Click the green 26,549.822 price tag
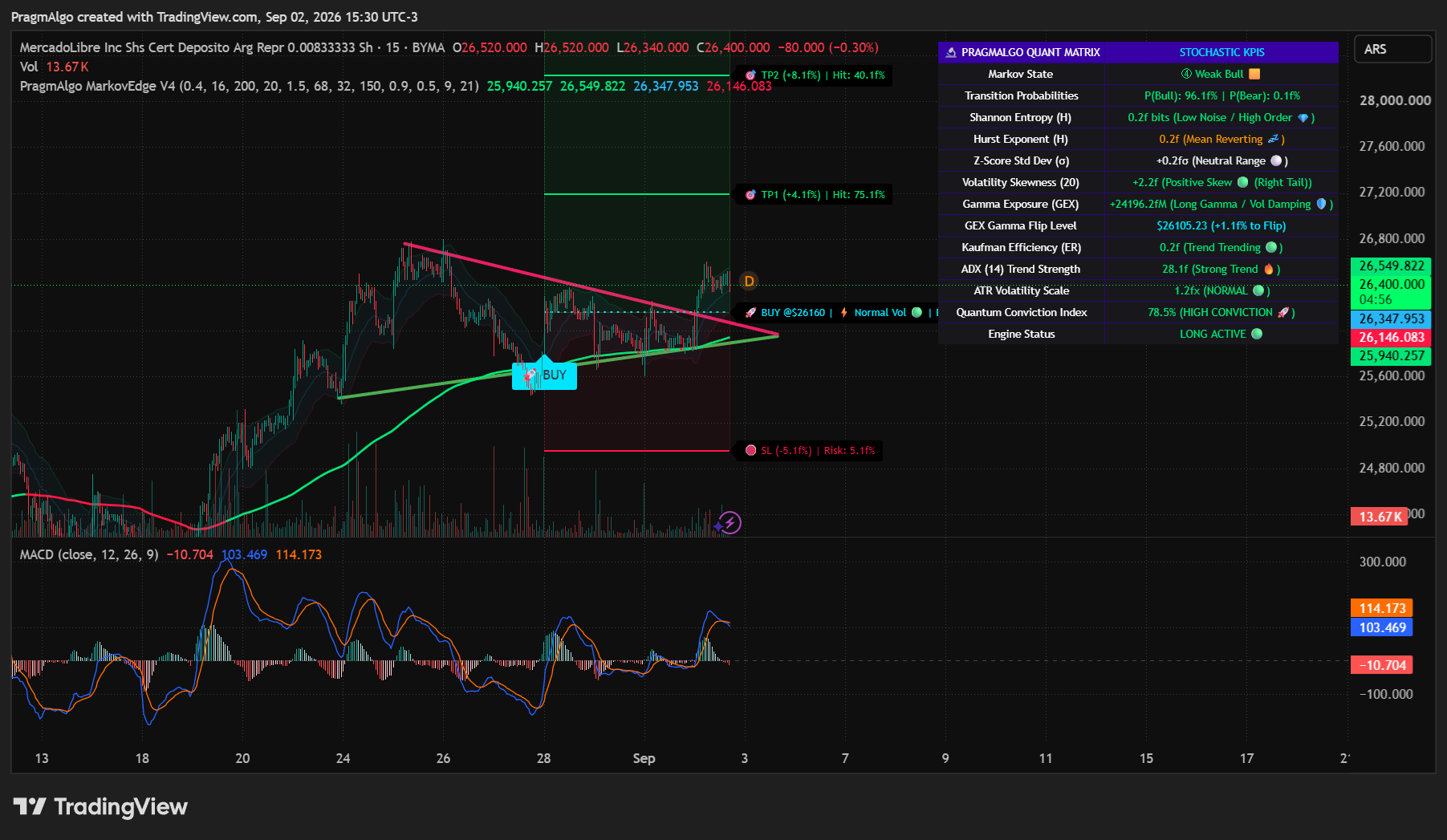 (x=1391, y=266)
